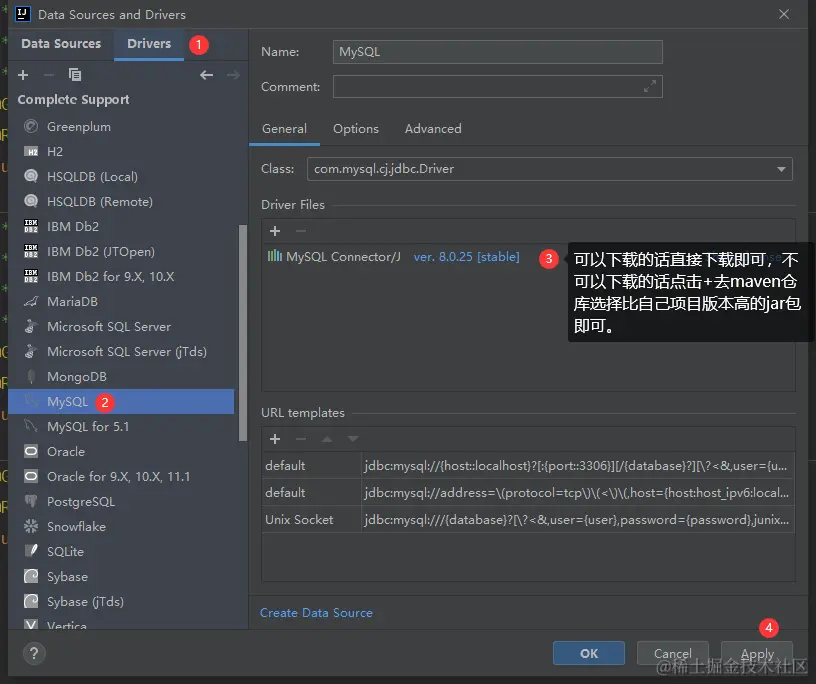Select IBM Db2 for 9.X, 10.X driver
Screen dimensions: 816x684
121,276
